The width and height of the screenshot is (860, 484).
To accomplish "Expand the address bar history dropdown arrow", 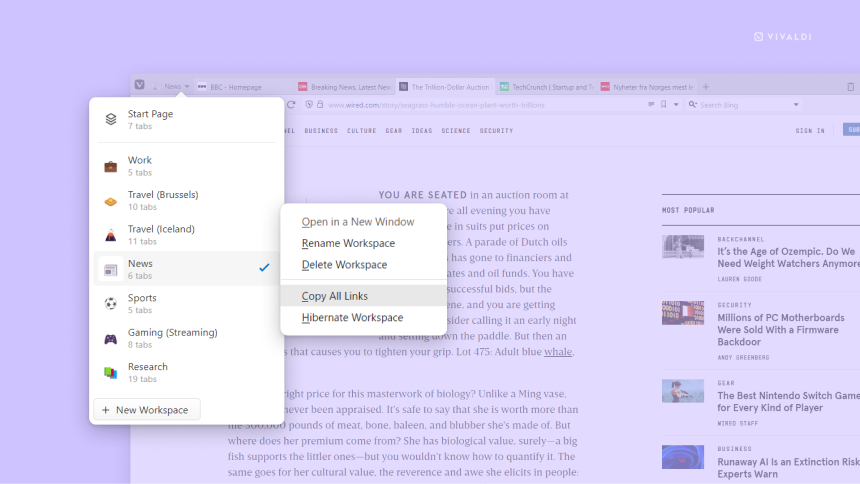I will click(676, 105).
